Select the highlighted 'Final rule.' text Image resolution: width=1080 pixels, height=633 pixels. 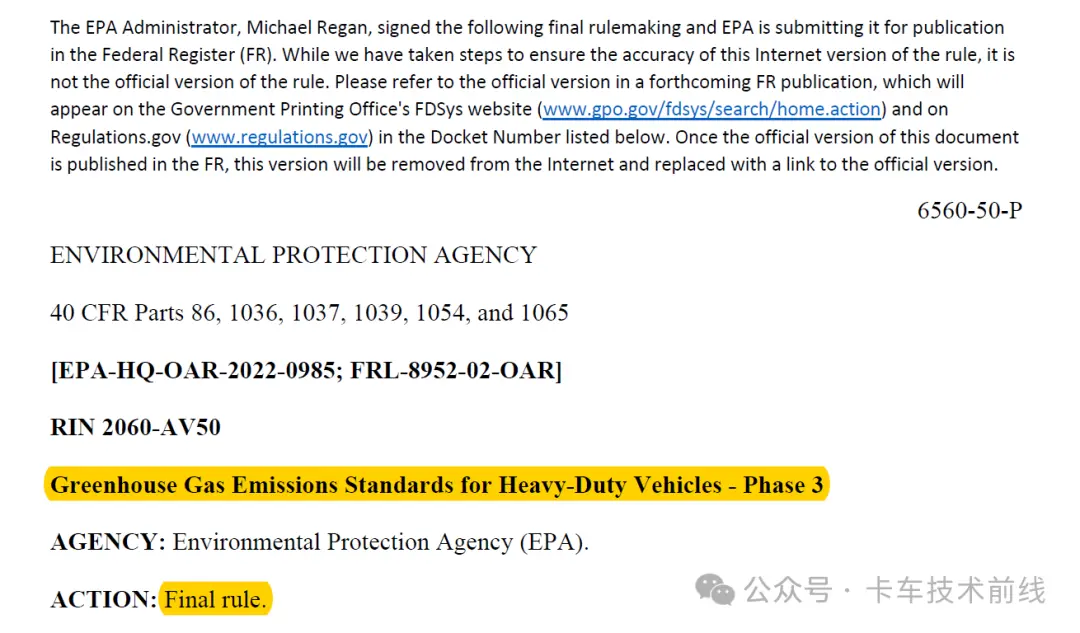[216, 599]
